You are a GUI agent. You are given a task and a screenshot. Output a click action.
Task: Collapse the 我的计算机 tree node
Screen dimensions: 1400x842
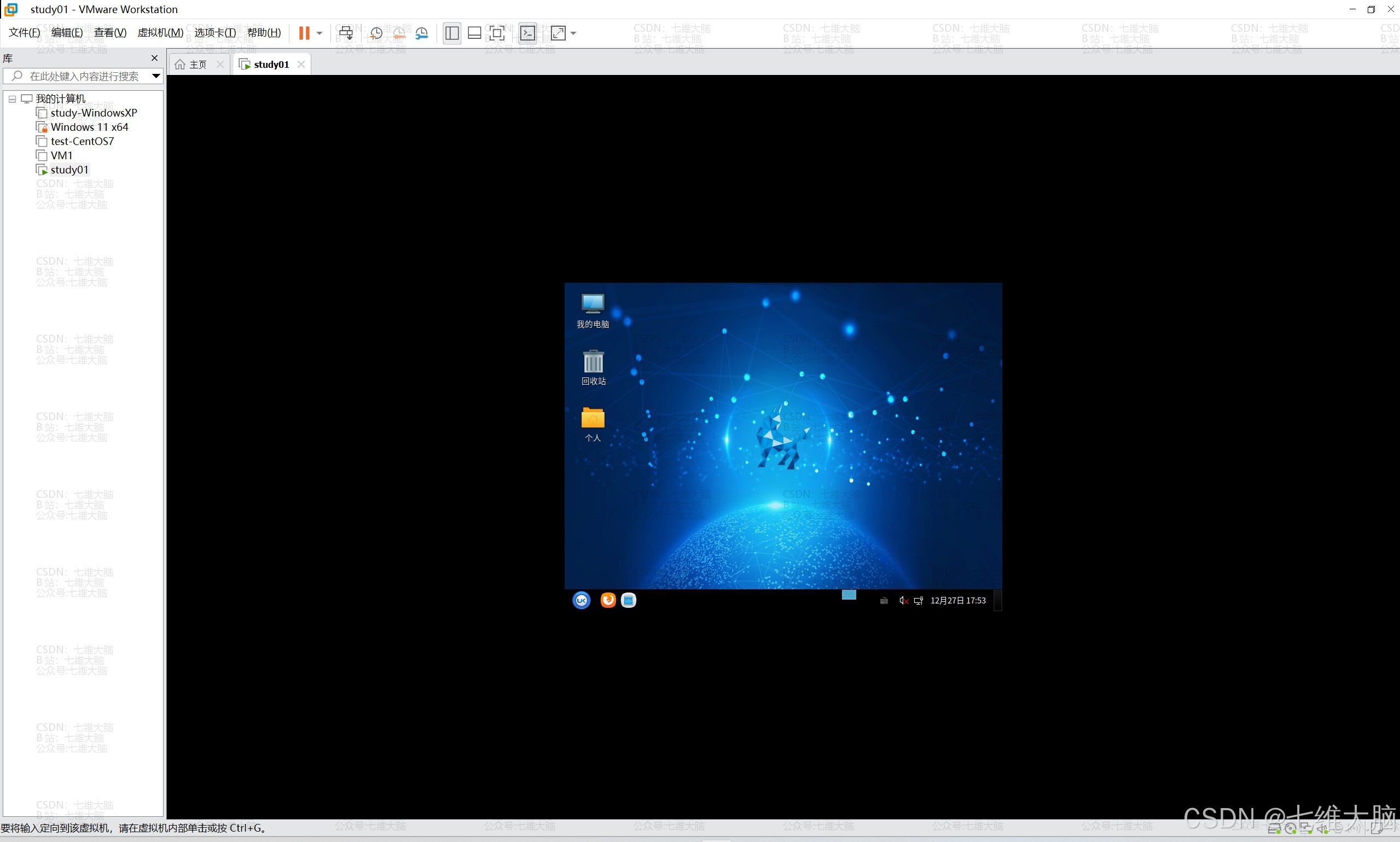(x=12, y=98)
